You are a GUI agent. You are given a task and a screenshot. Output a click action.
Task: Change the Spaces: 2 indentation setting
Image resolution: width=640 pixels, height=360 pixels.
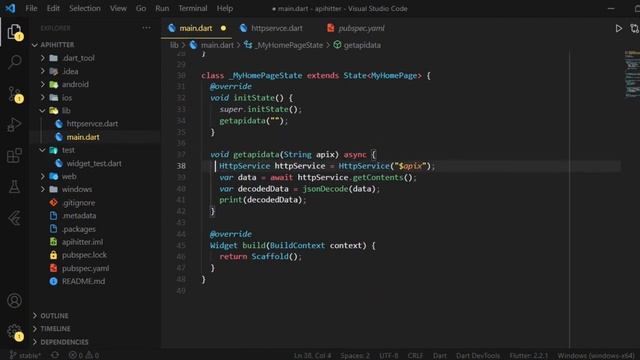(355, 356)
